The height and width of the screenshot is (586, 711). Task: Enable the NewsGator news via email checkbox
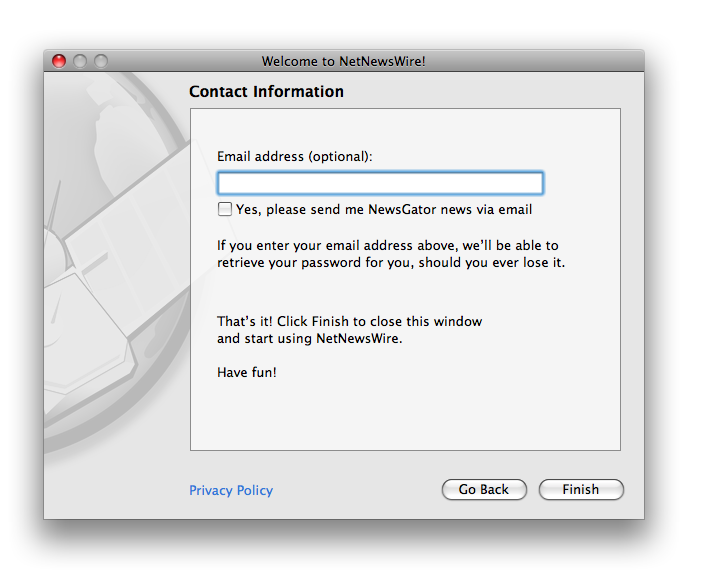pyautogui.click(x=225, y=209)
